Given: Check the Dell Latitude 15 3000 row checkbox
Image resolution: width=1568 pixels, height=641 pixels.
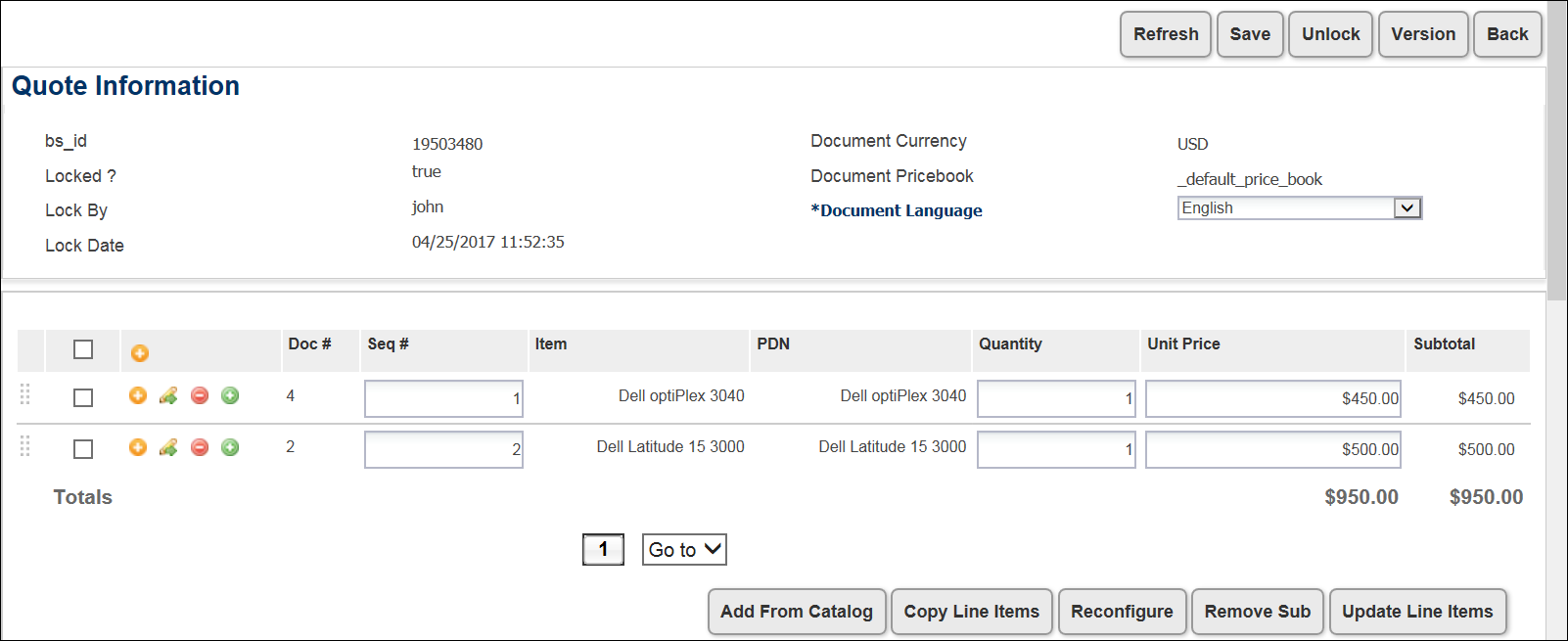Looking at the screenshot, I should pyautogui.click(x=83, y=449).
